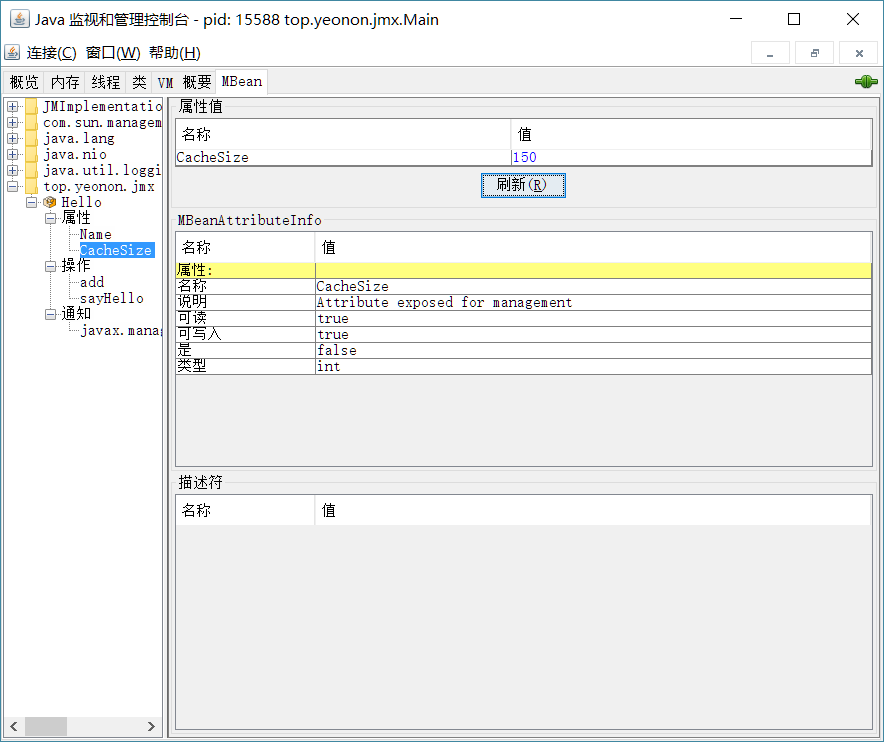Click the green connection status icon
Viewport: 884px width, 742px height.
(x=866, y=82)
